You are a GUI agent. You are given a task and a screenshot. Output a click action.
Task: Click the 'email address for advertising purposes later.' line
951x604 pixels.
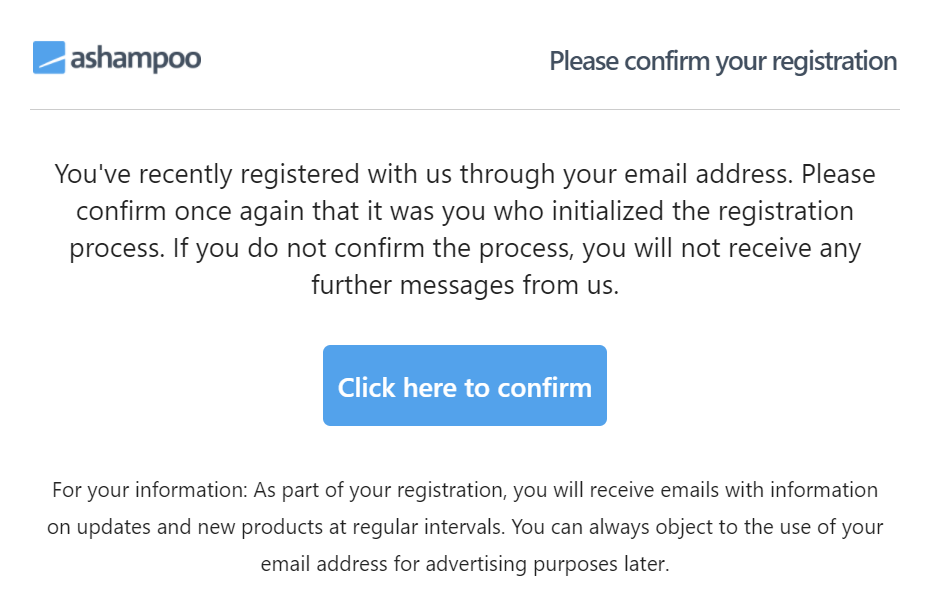click(x=465, y=564)
